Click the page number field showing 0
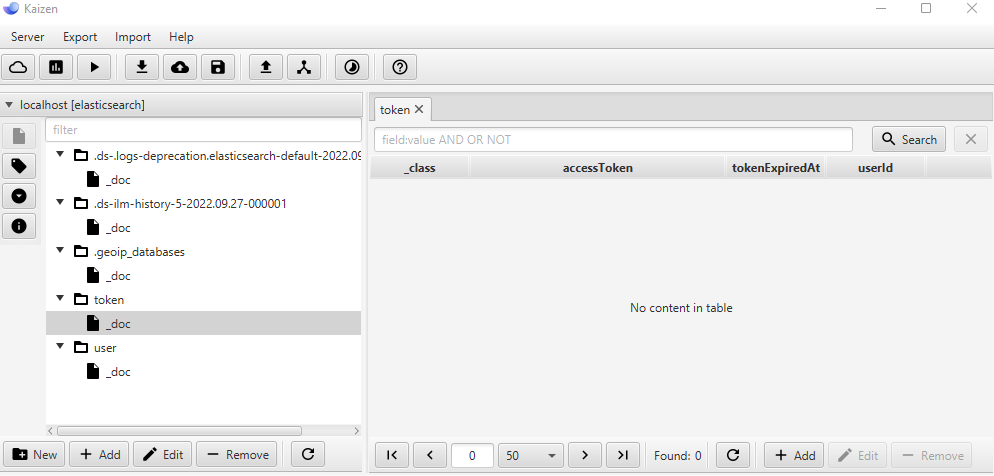 point(472,455)
